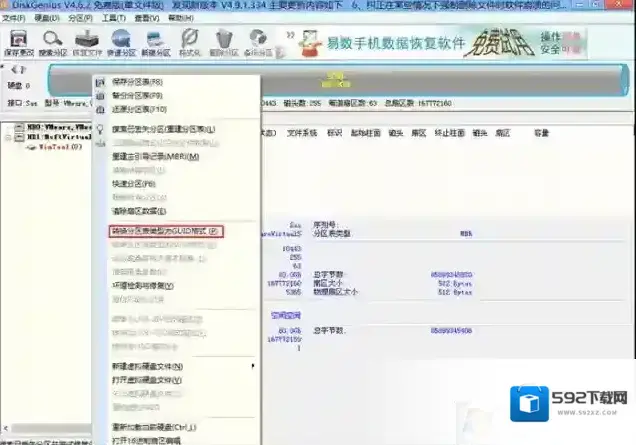Open the 文件(F) menu
This screenshot has height=445, width=636.
pos(13,18)
